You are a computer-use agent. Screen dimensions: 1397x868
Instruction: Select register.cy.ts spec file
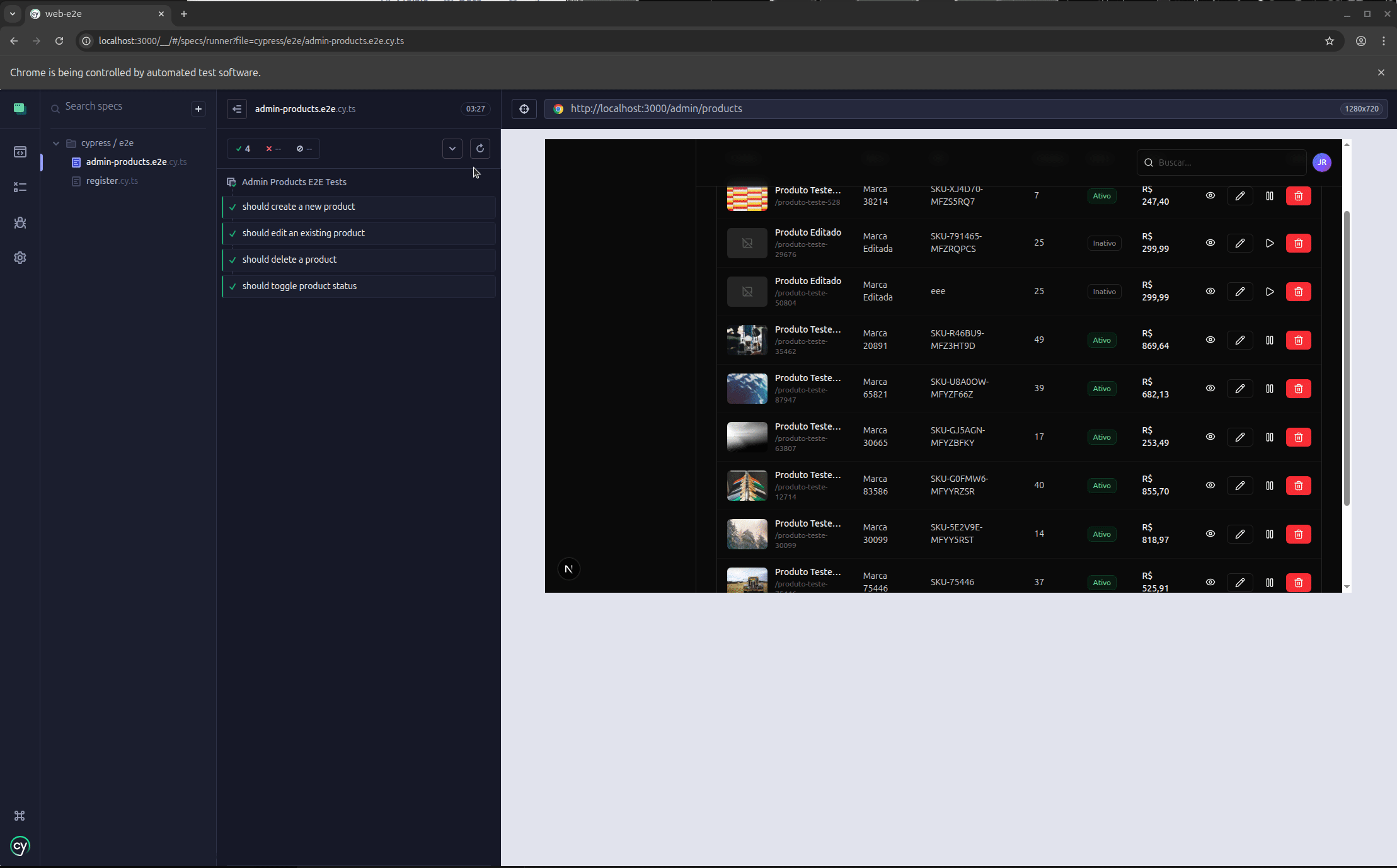112,181
